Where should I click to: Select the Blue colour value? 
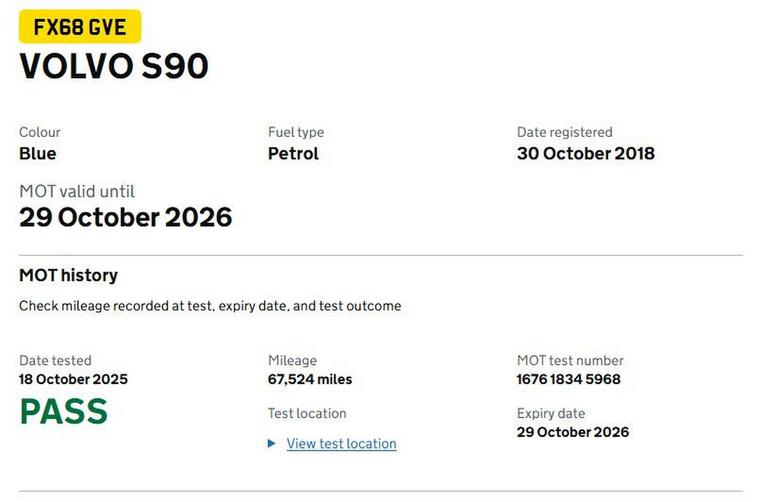pyautogui.click(x=38, y=154)
